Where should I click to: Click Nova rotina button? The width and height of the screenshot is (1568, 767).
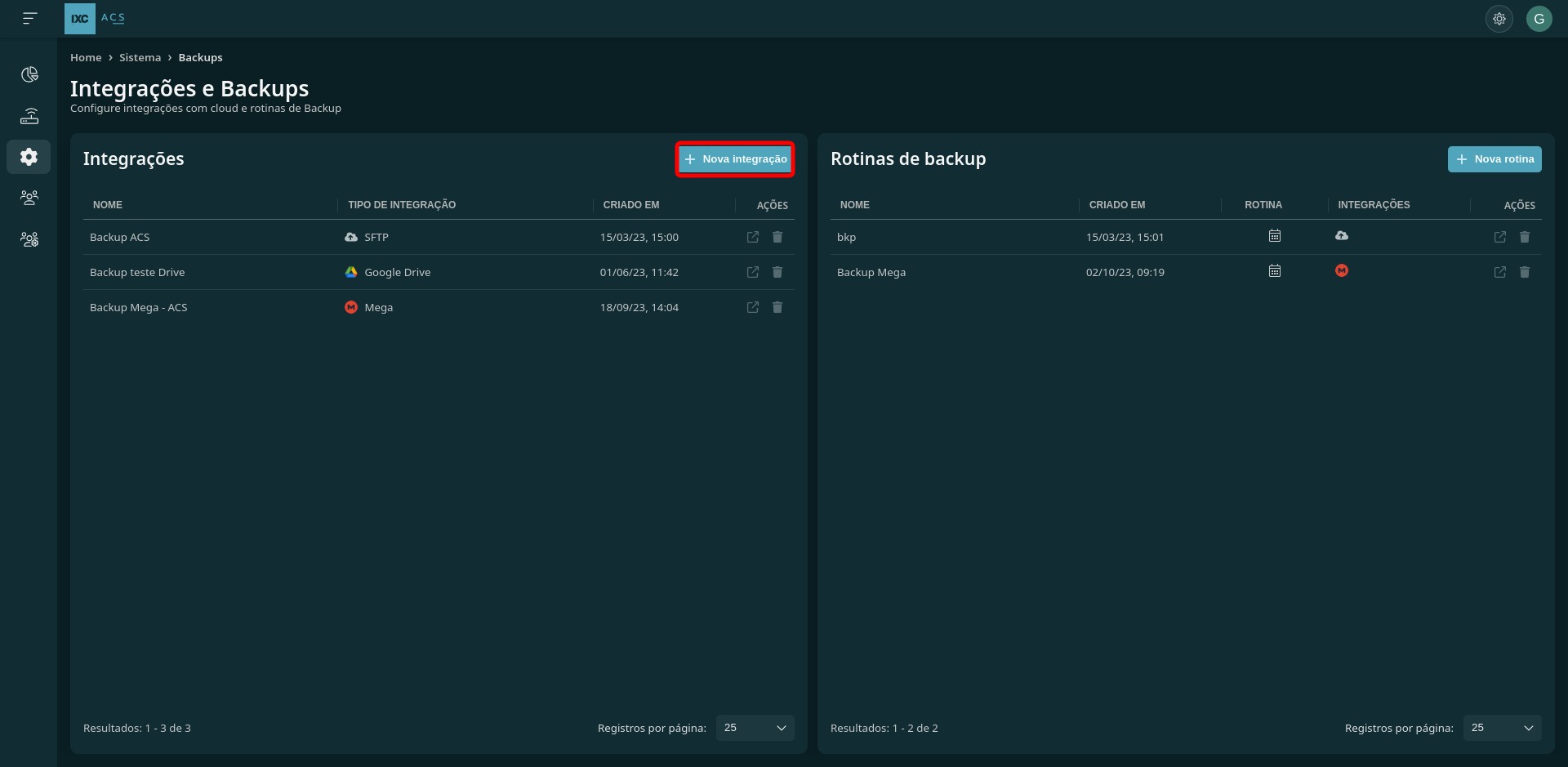click(x=1494, y=158)
